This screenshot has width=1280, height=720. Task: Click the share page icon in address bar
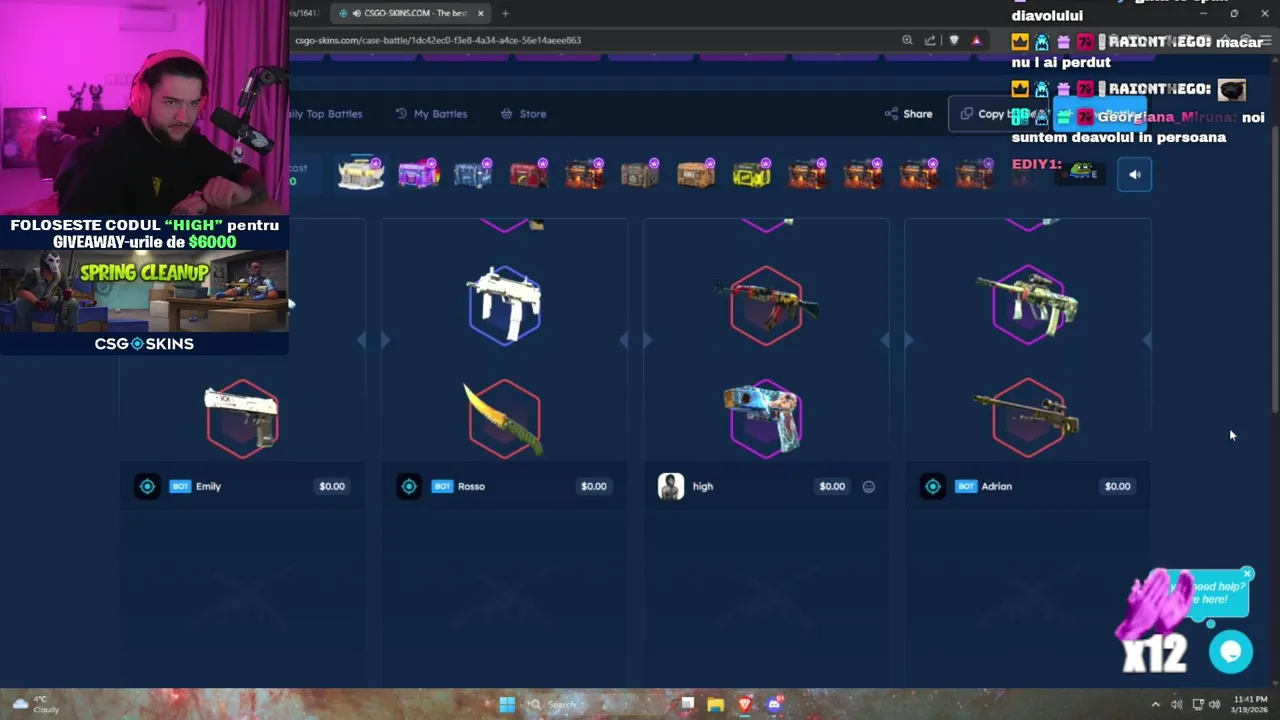click(x=930, y=40)
